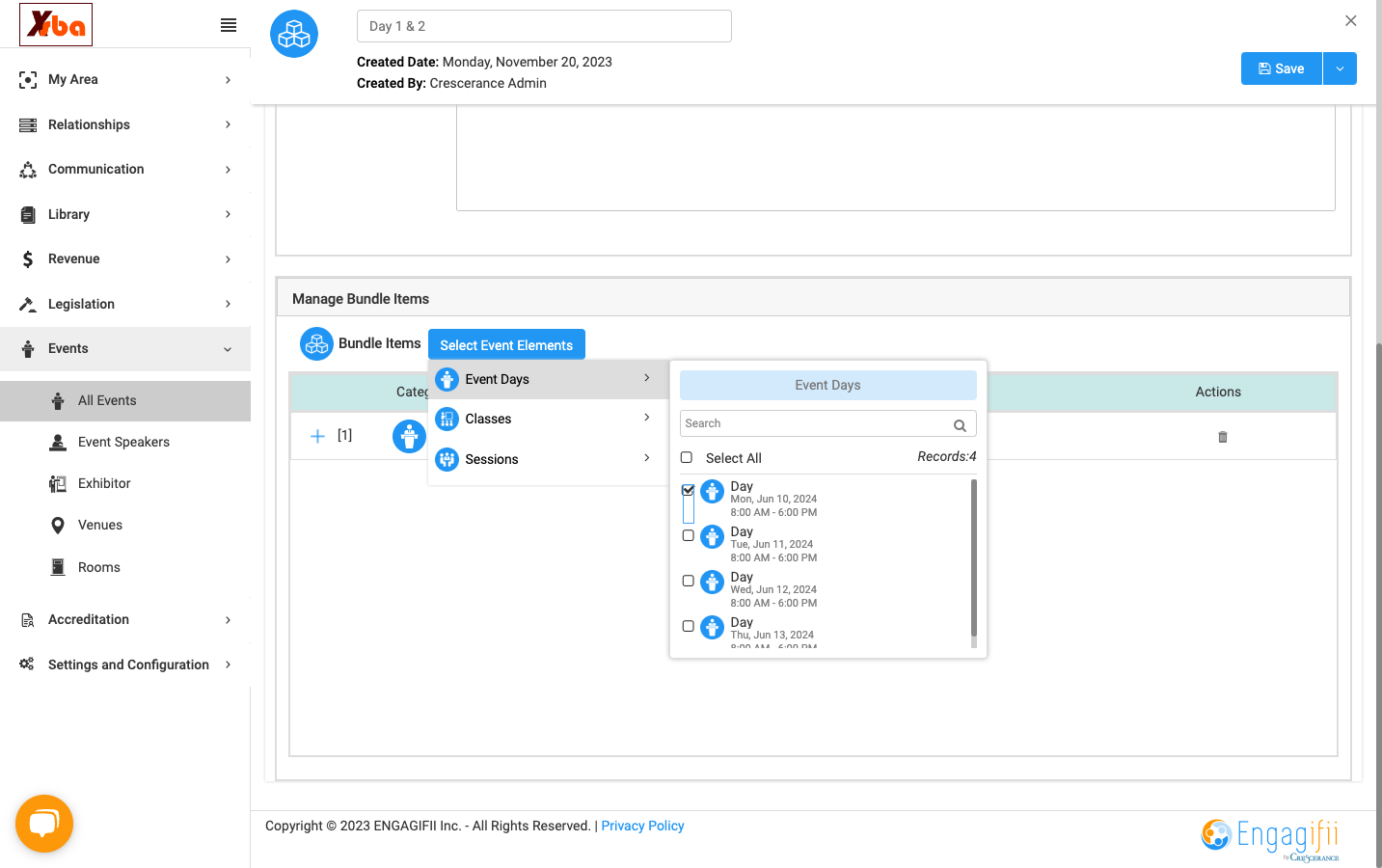Click the plus icon on row [1]
Screen dimensions: 1382x868
(317, 436)
